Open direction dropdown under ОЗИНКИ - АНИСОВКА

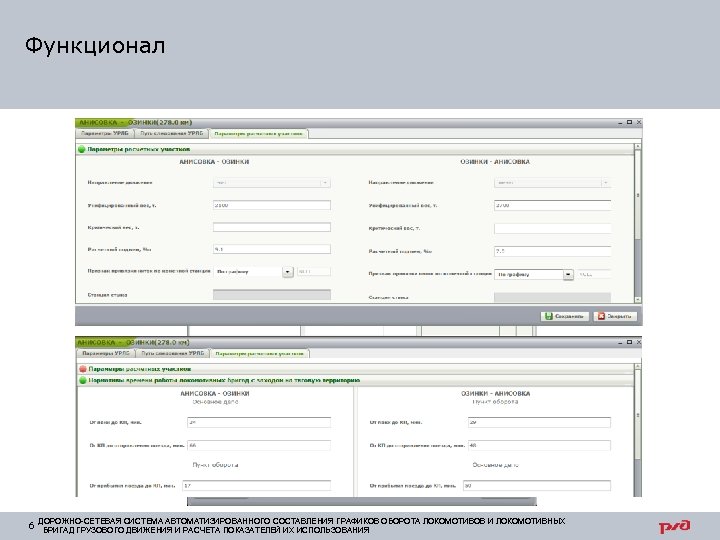(552, 183)
